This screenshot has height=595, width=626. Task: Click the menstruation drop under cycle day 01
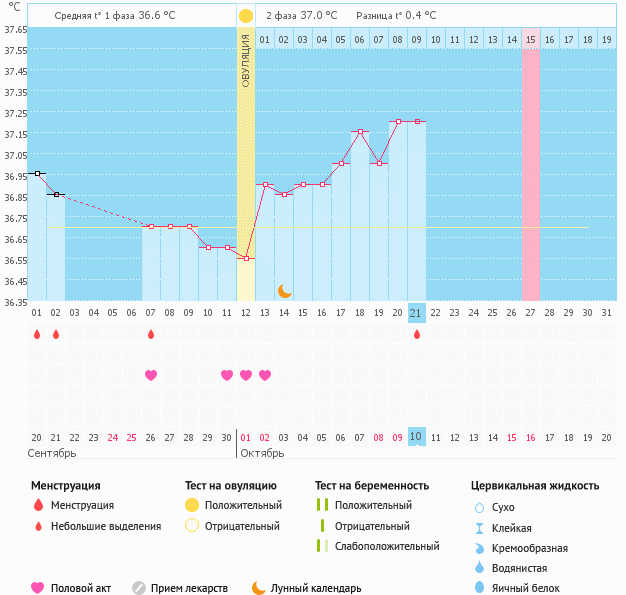coord(37,334)
